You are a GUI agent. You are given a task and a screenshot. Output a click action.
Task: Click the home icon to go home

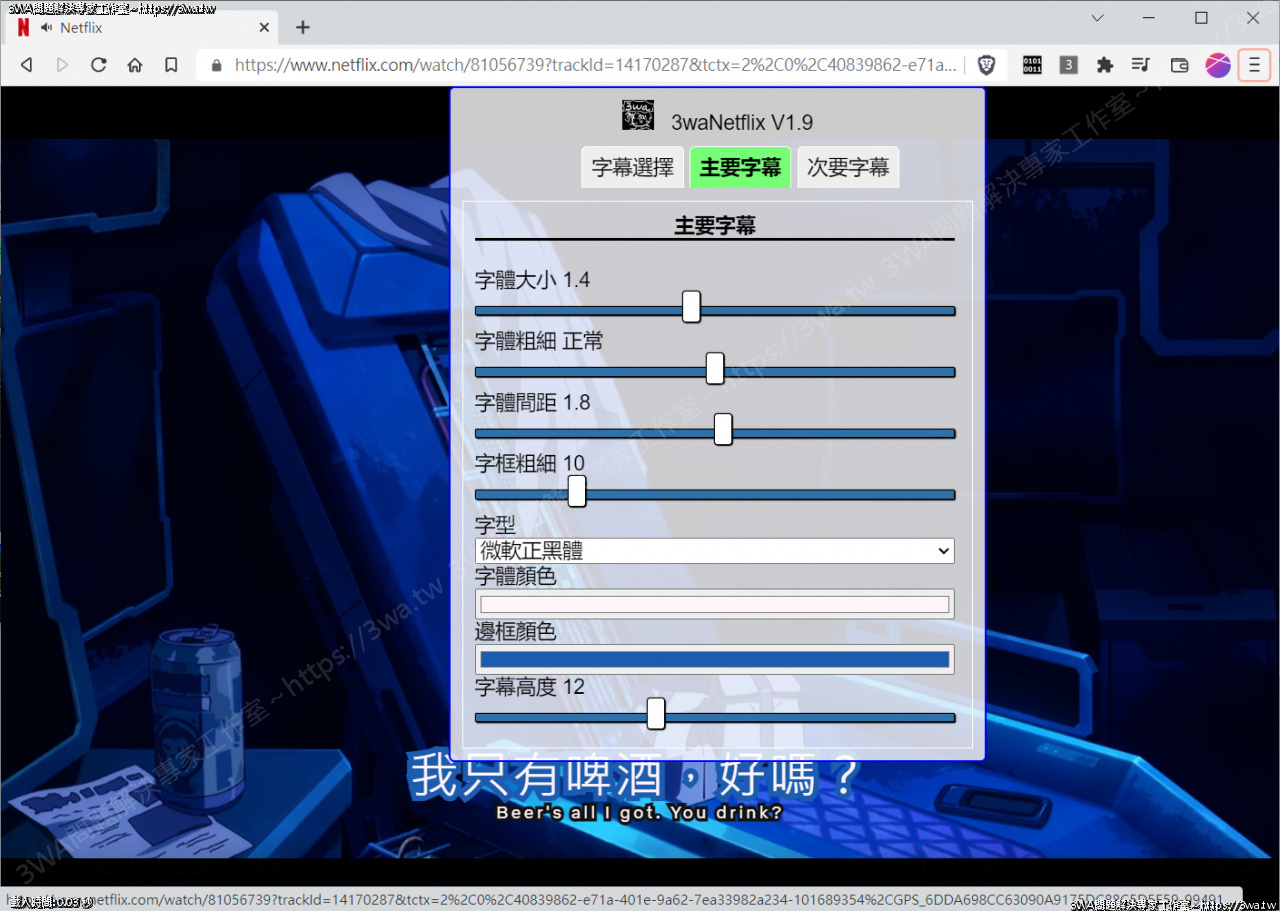134,64
